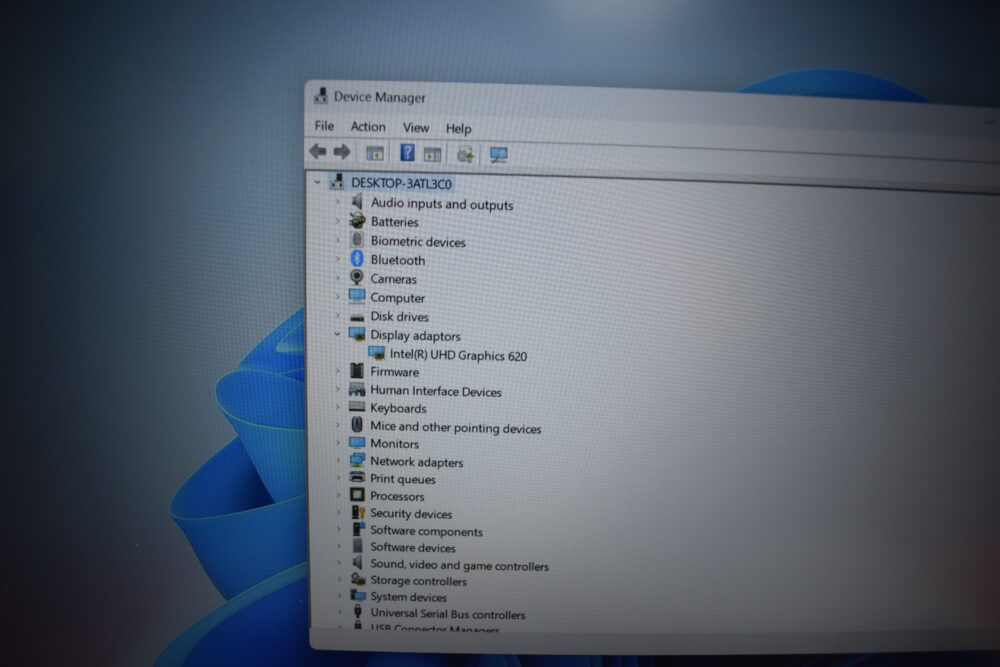Select the Computer label
This screenshot has width=1000, height=667.
coord(398,298)
